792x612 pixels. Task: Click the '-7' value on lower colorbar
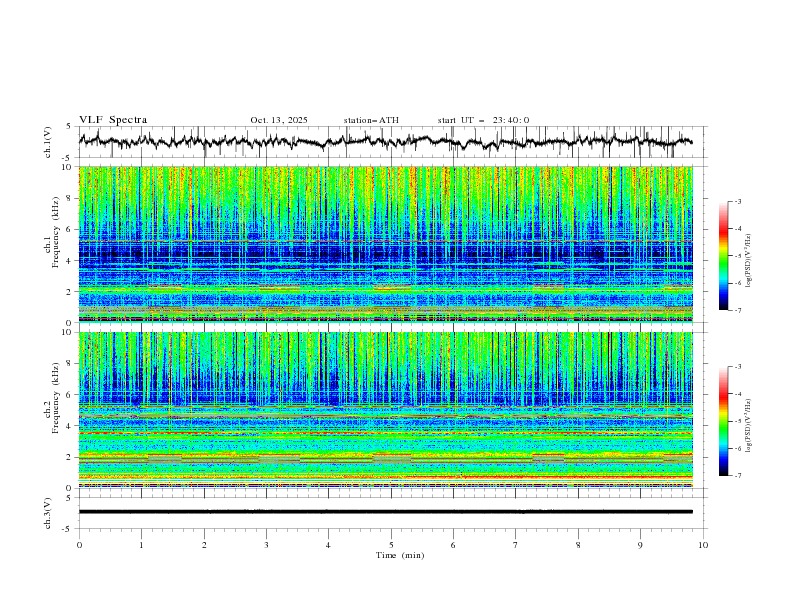(x=737, y=476)
